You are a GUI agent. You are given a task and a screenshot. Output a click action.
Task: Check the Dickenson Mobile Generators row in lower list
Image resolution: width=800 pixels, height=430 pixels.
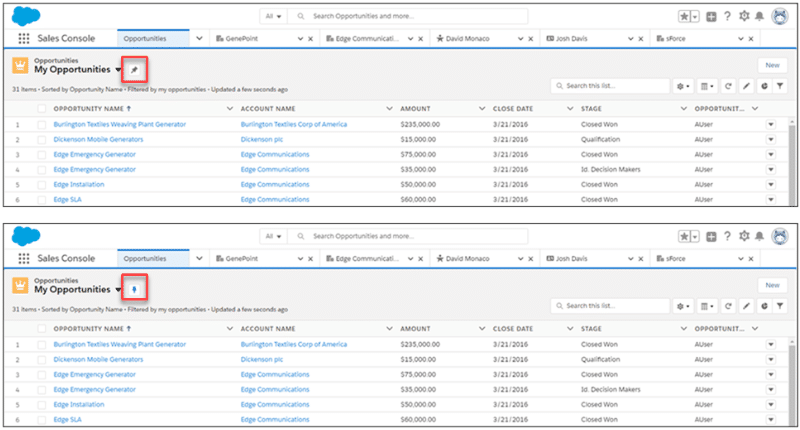(x=42, y=359)
